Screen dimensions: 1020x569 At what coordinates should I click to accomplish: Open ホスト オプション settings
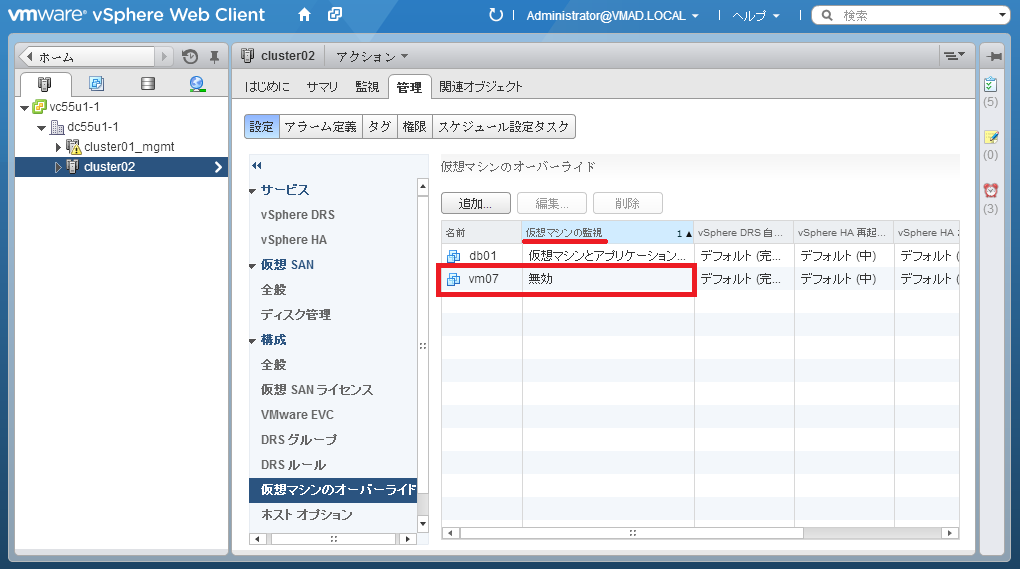point(306,514)
